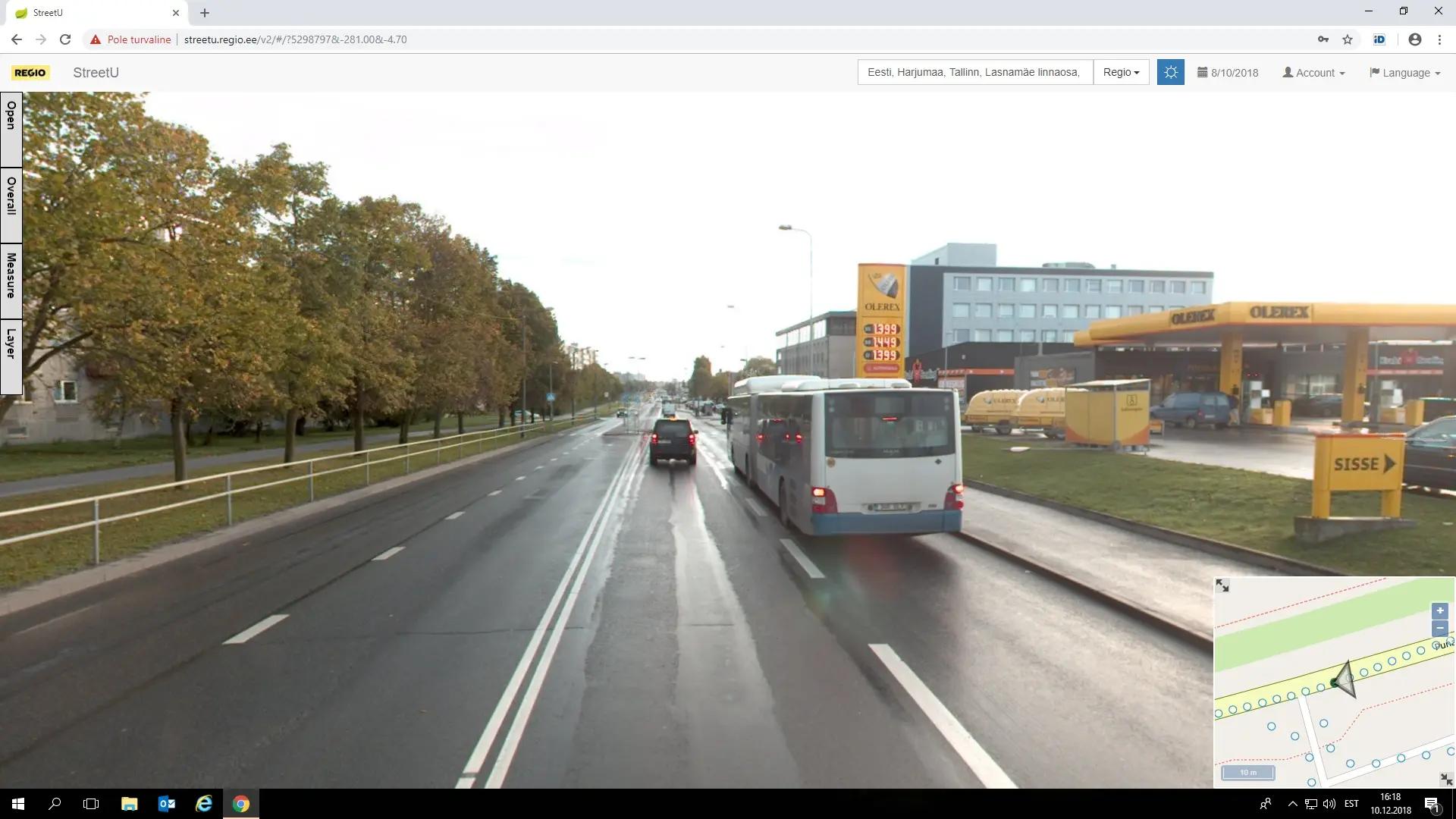
Task: Open the Regio search provider dropdown
Action: [1121, 73]
